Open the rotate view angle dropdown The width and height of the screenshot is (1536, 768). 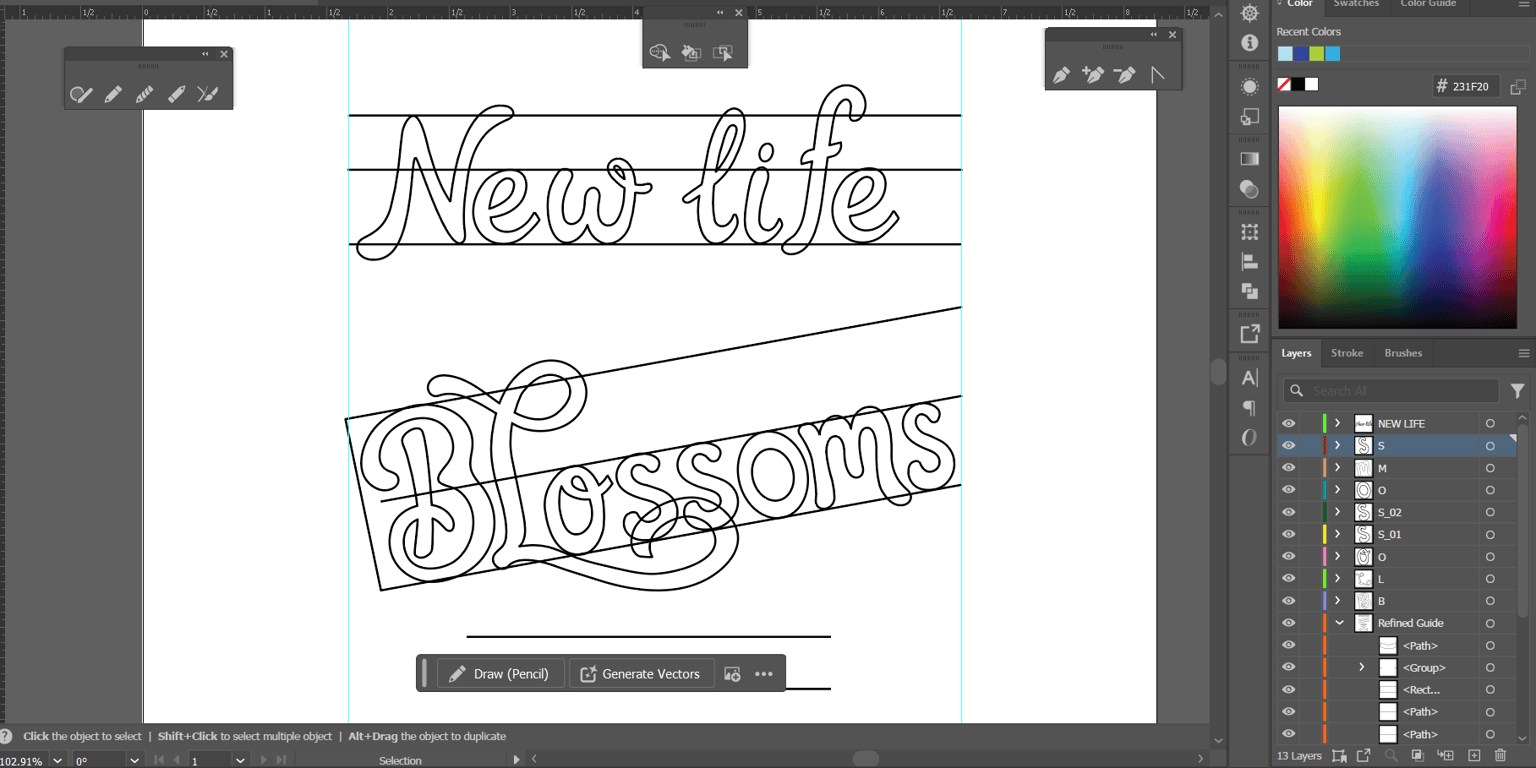click(134, 761)
